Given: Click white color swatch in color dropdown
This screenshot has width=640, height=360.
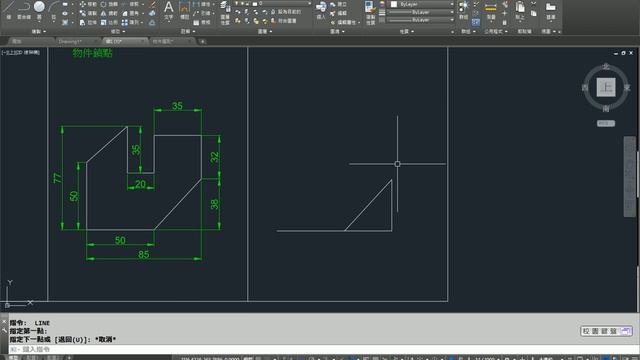Looking at the screenshot, I should pos(394,4).
